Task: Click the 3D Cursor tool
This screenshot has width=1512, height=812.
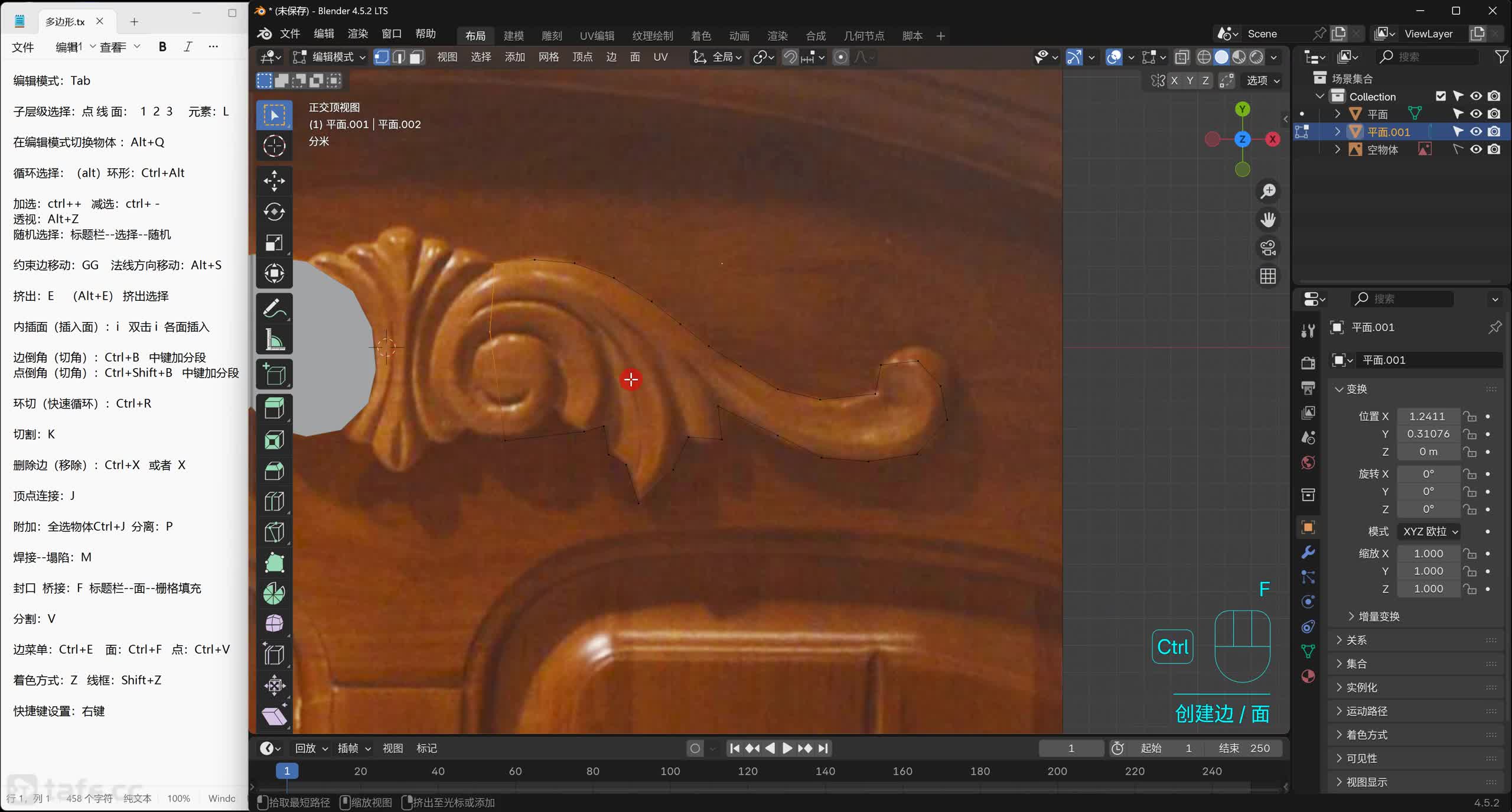Action: pos(274,145)
